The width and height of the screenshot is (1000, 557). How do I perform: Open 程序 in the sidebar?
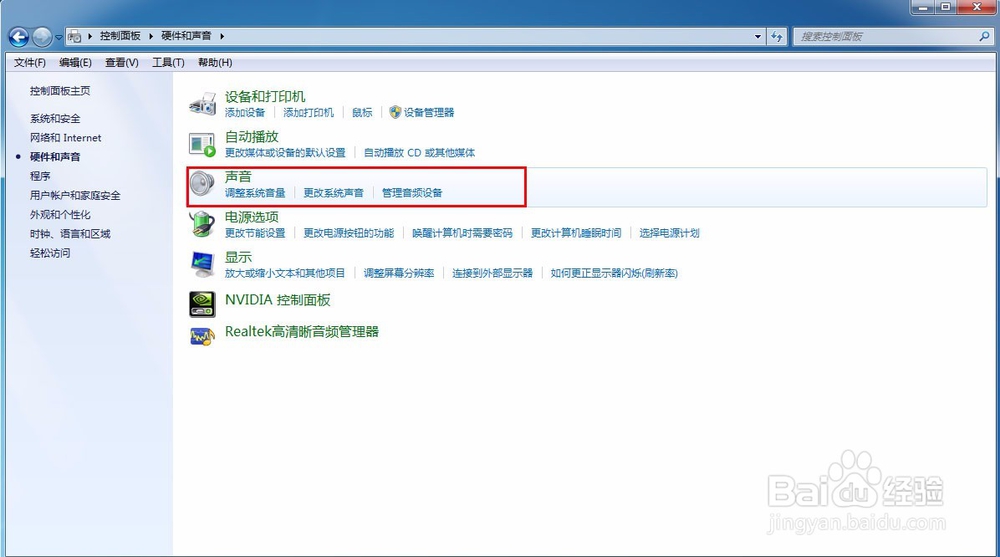(x=40, y=176)
